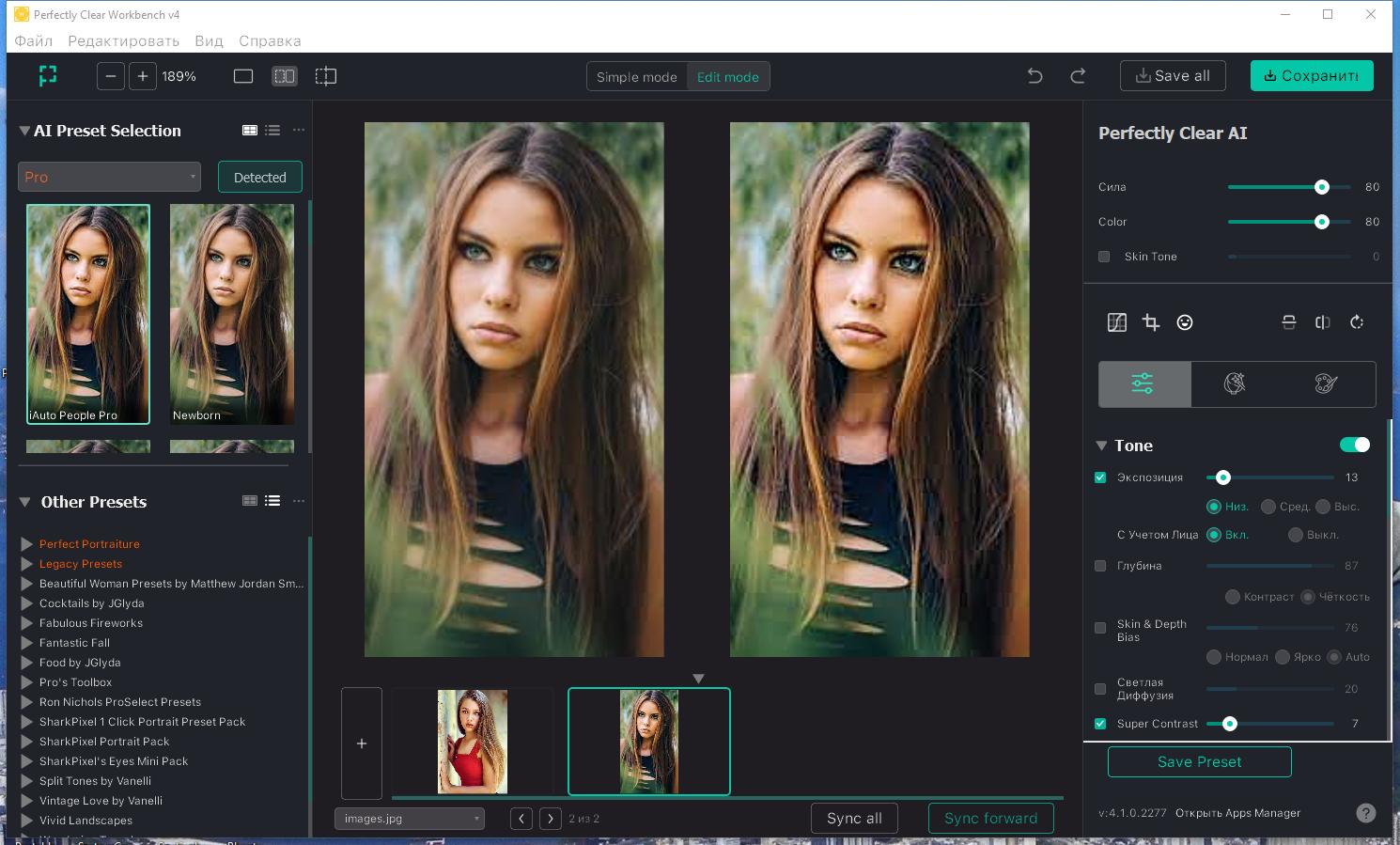Viewport: 1400px width, 845px height.
Task: Select the crop tool icon
Action: (1151, 322)
